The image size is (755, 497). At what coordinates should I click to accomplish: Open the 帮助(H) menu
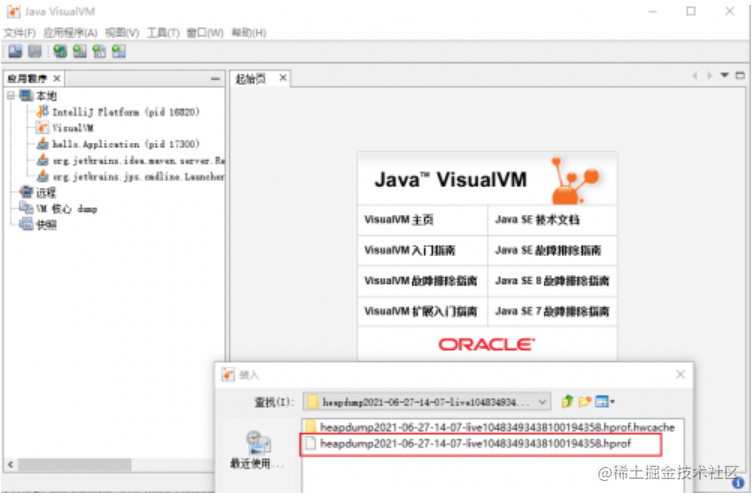(x=249, y=33)
